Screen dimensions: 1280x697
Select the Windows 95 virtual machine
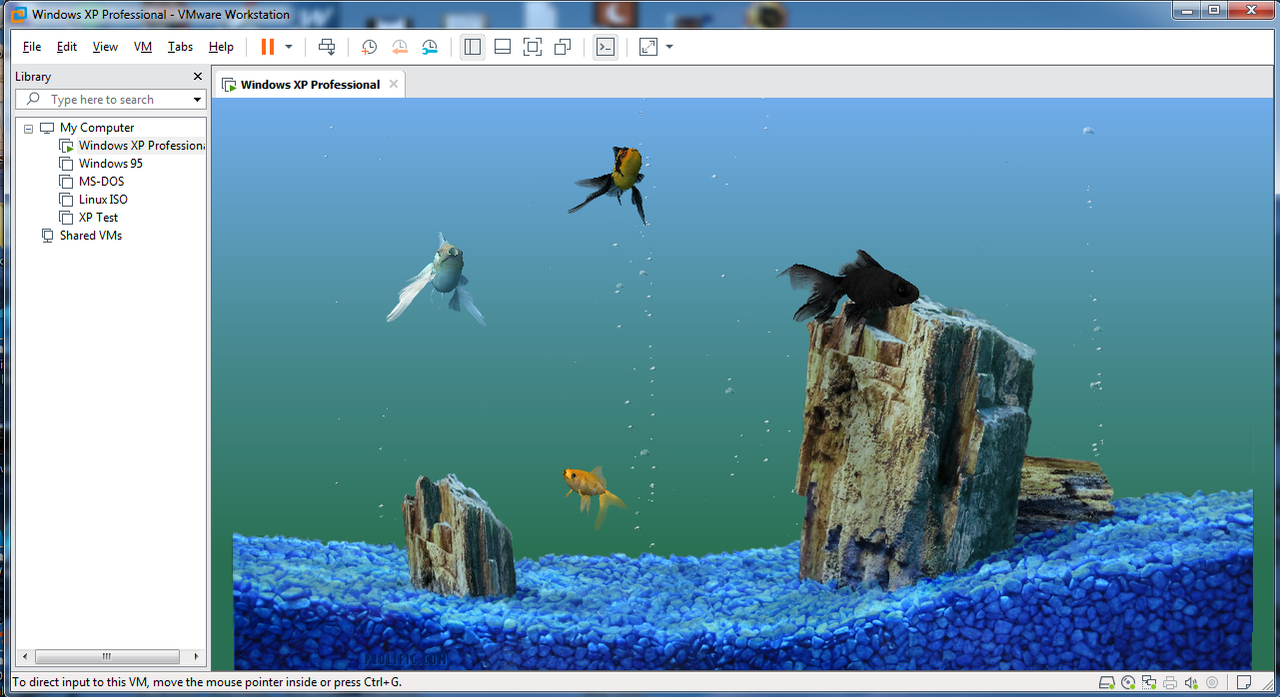(x=110, y=164)
